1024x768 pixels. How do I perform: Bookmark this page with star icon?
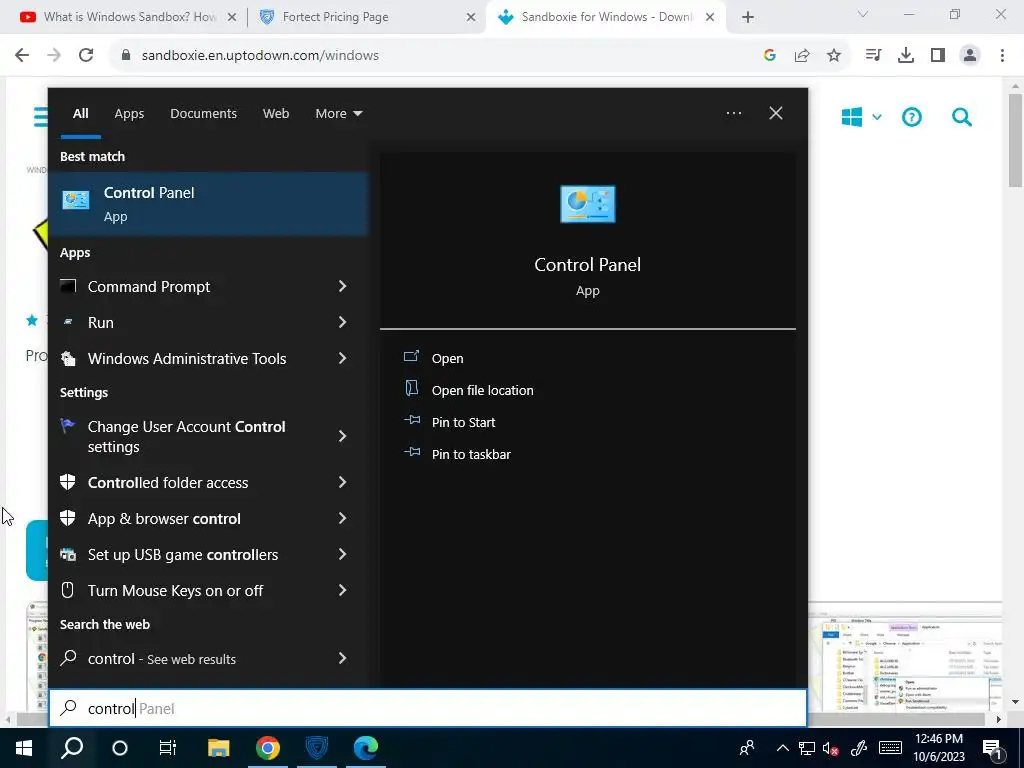point(834,56)
